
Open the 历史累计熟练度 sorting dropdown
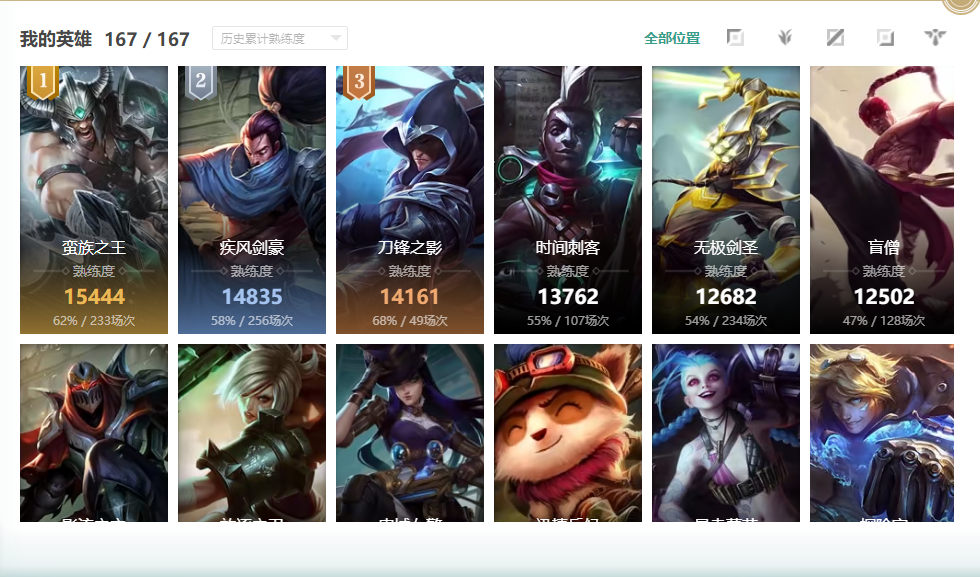(x=280, y=38)
